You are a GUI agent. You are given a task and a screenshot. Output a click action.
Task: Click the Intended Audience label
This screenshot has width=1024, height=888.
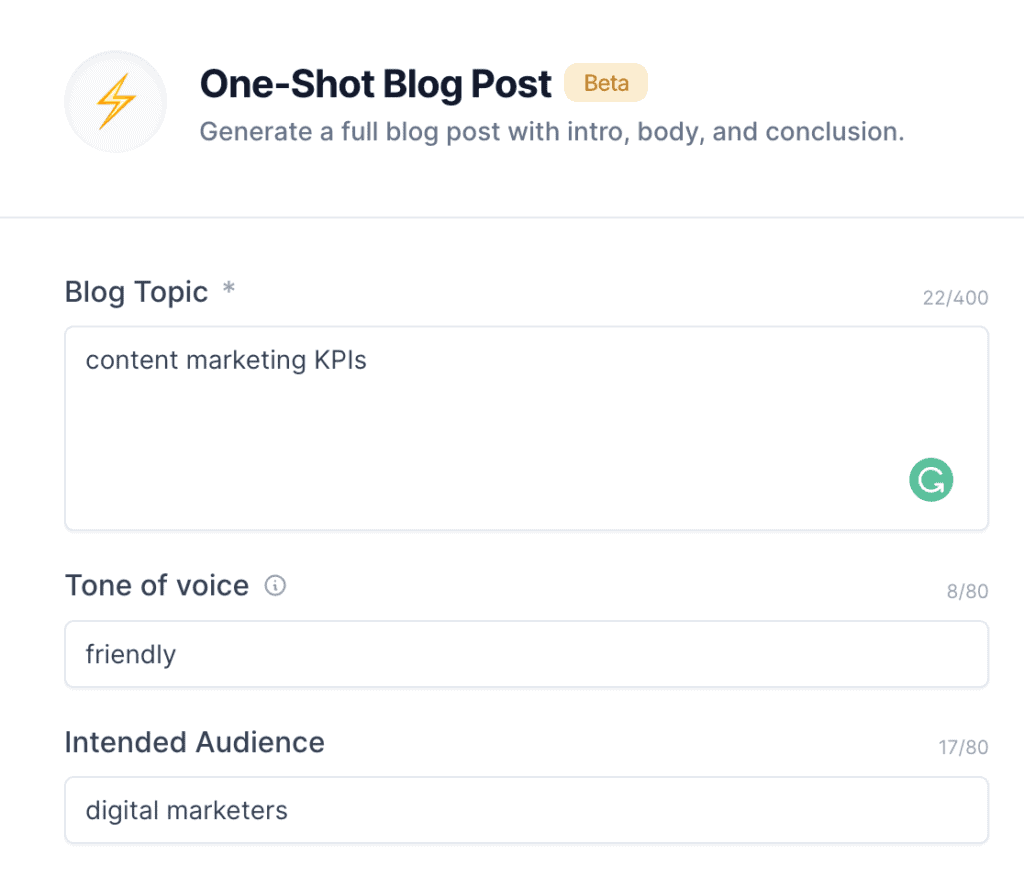[194, 742]
